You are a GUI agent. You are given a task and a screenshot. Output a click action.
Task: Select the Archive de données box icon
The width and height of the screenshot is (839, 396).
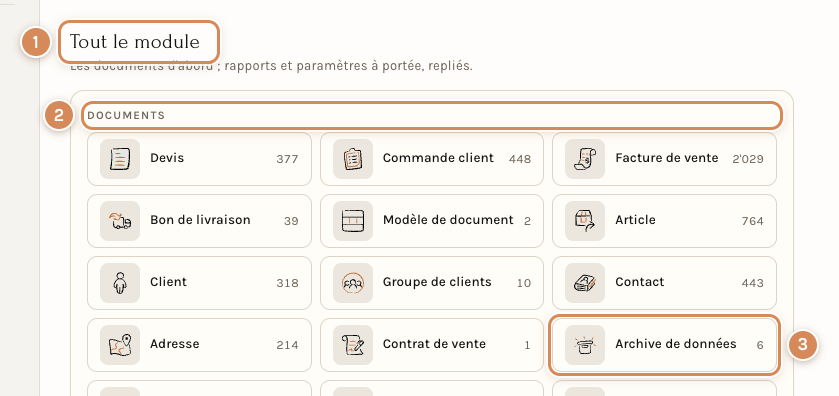[x=585, y=345]
